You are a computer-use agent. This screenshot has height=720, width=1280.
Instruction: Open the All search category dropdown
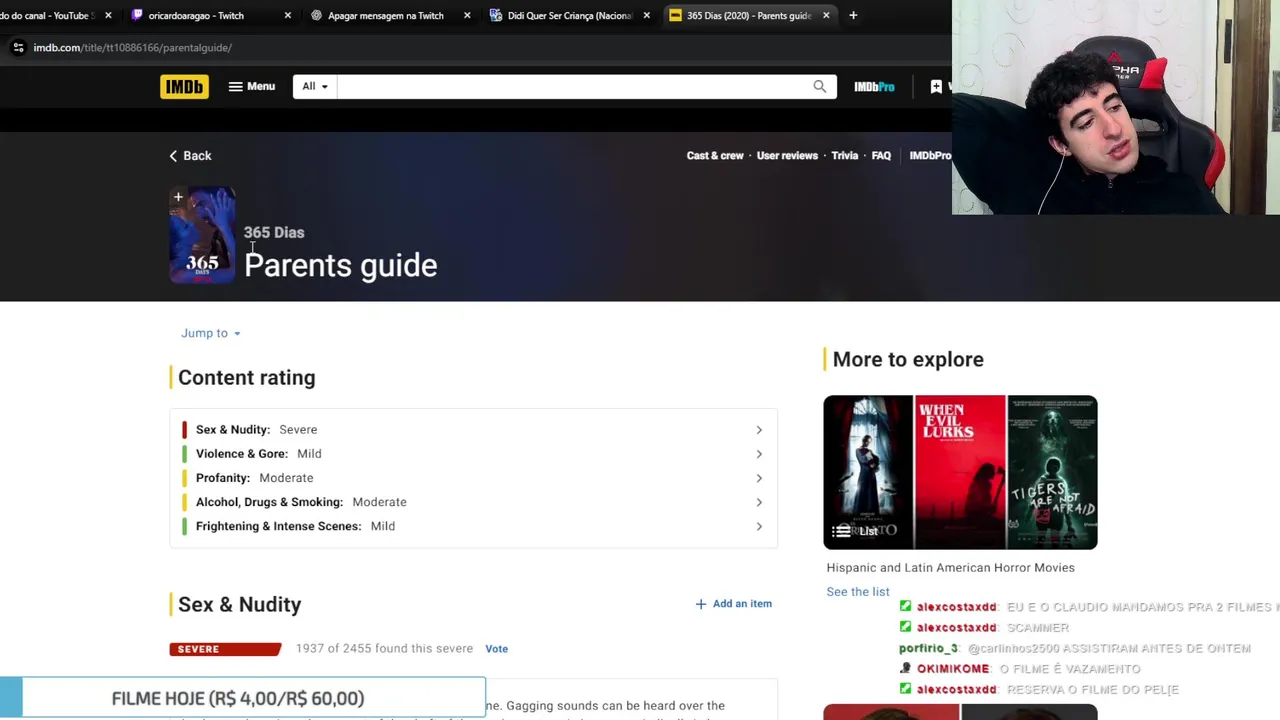pyautogui.click(x=315, y=86)
